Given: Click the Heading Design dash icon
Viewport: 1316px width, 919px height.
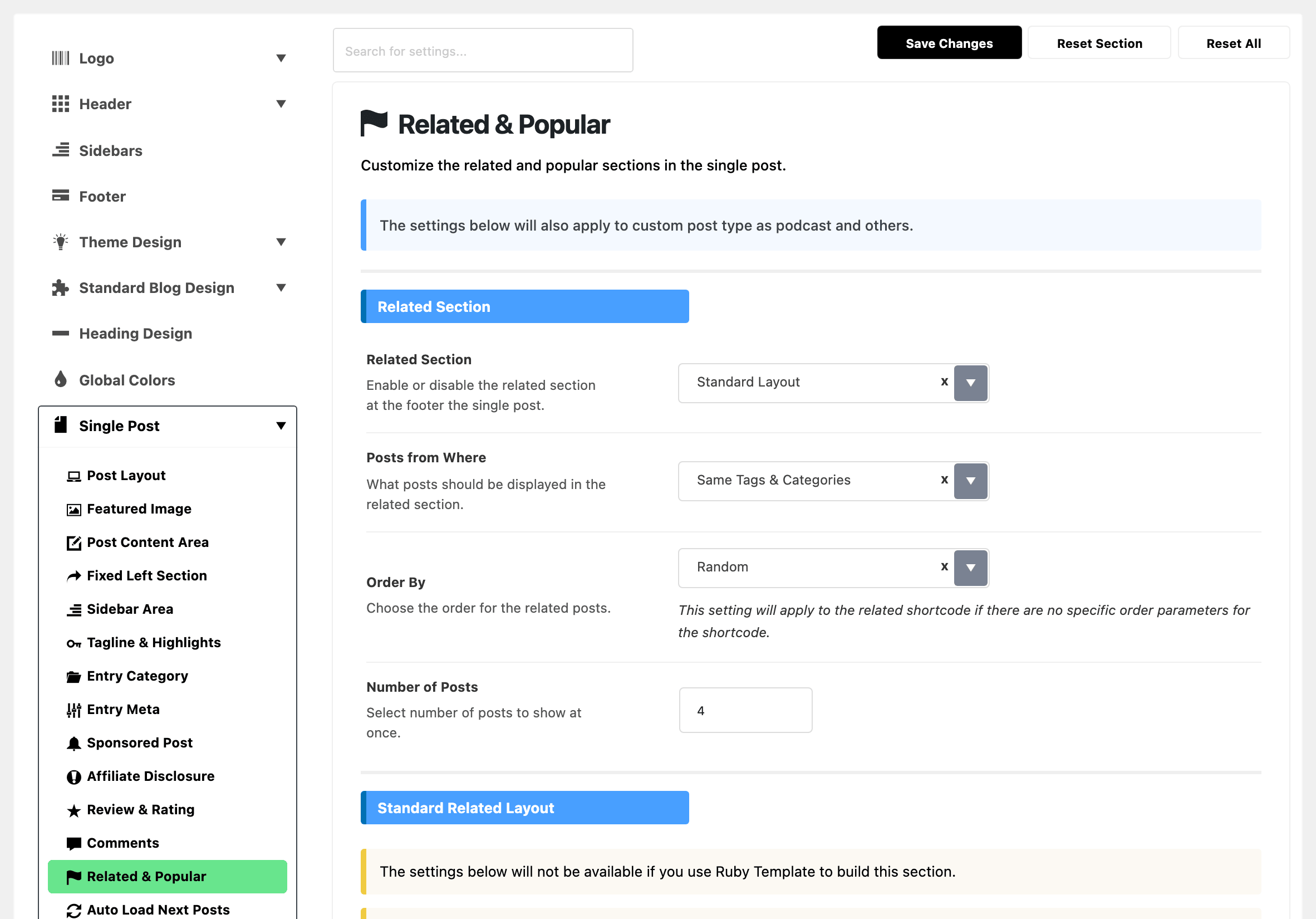Looking at the screenshot, I should 60,333.
